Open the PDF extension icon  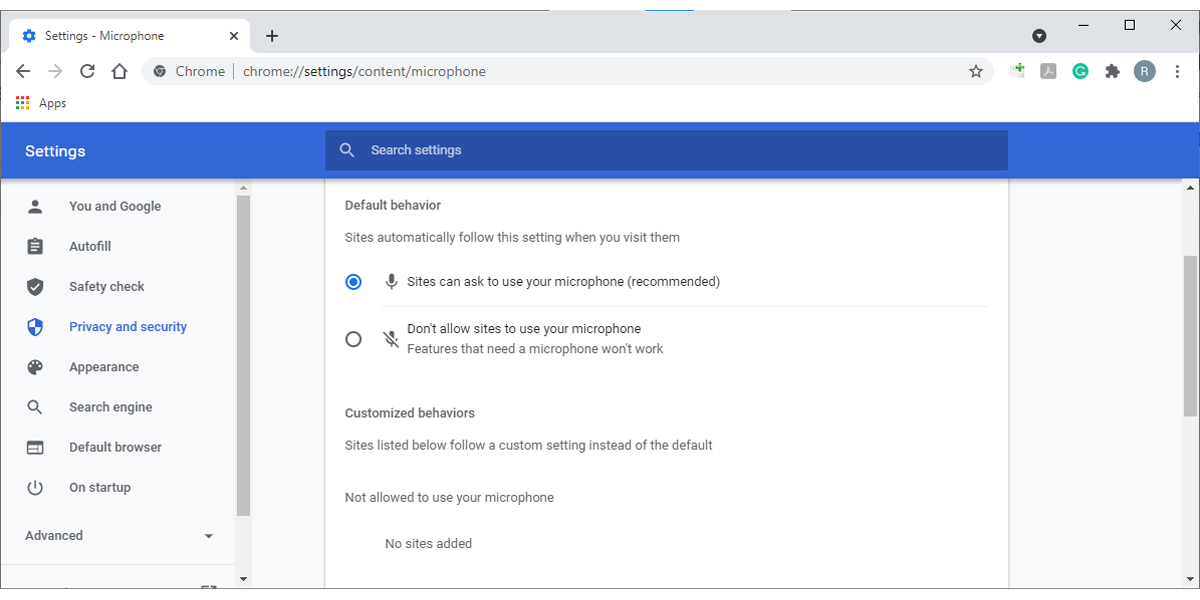coord(1048,71)
